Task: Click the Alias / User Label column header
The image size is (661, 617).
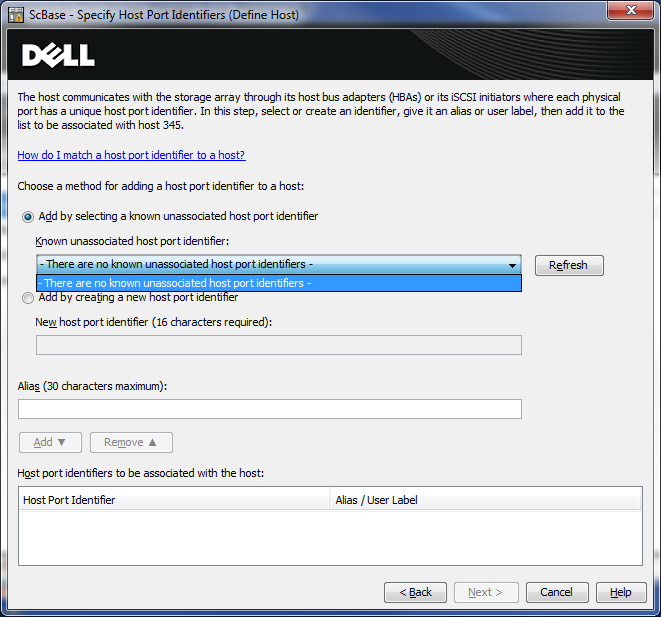Action: [485, 499]
